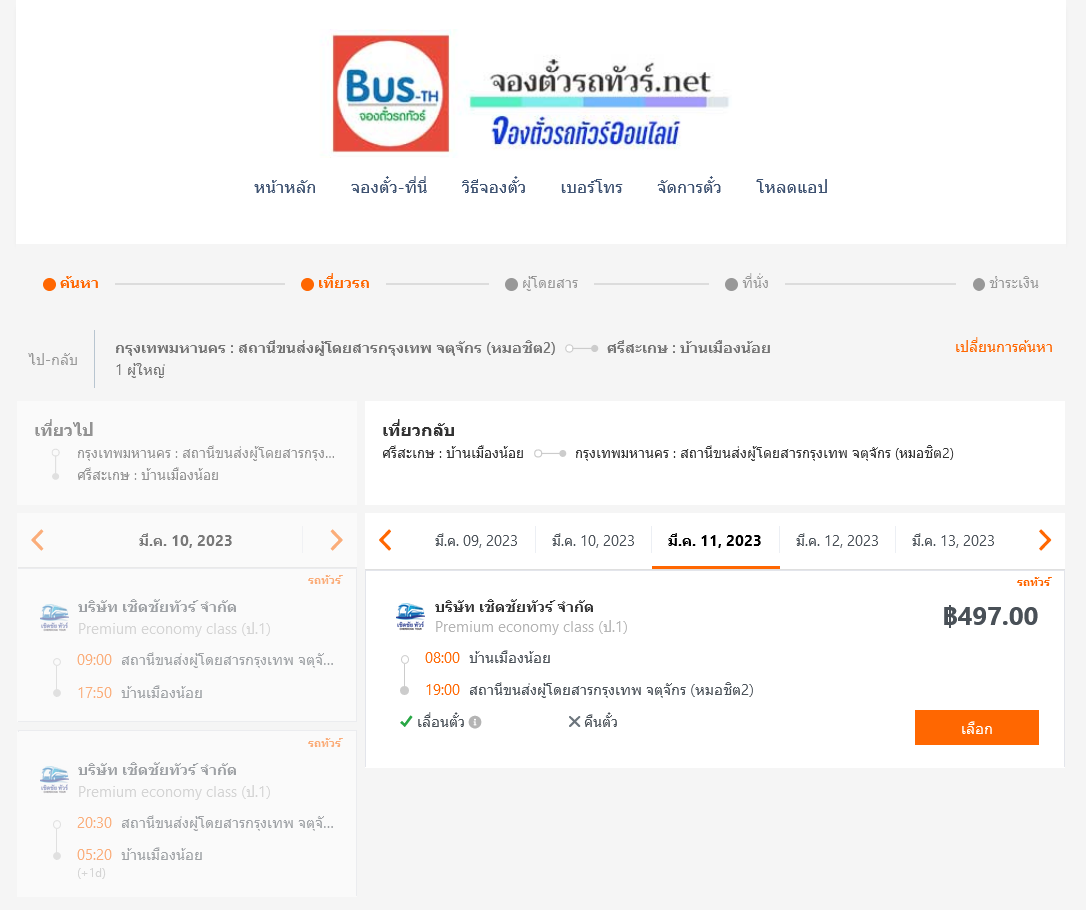Click the ที่นั่ง step in progress bar
This screenshot has height=910, width=1086.
747,283
